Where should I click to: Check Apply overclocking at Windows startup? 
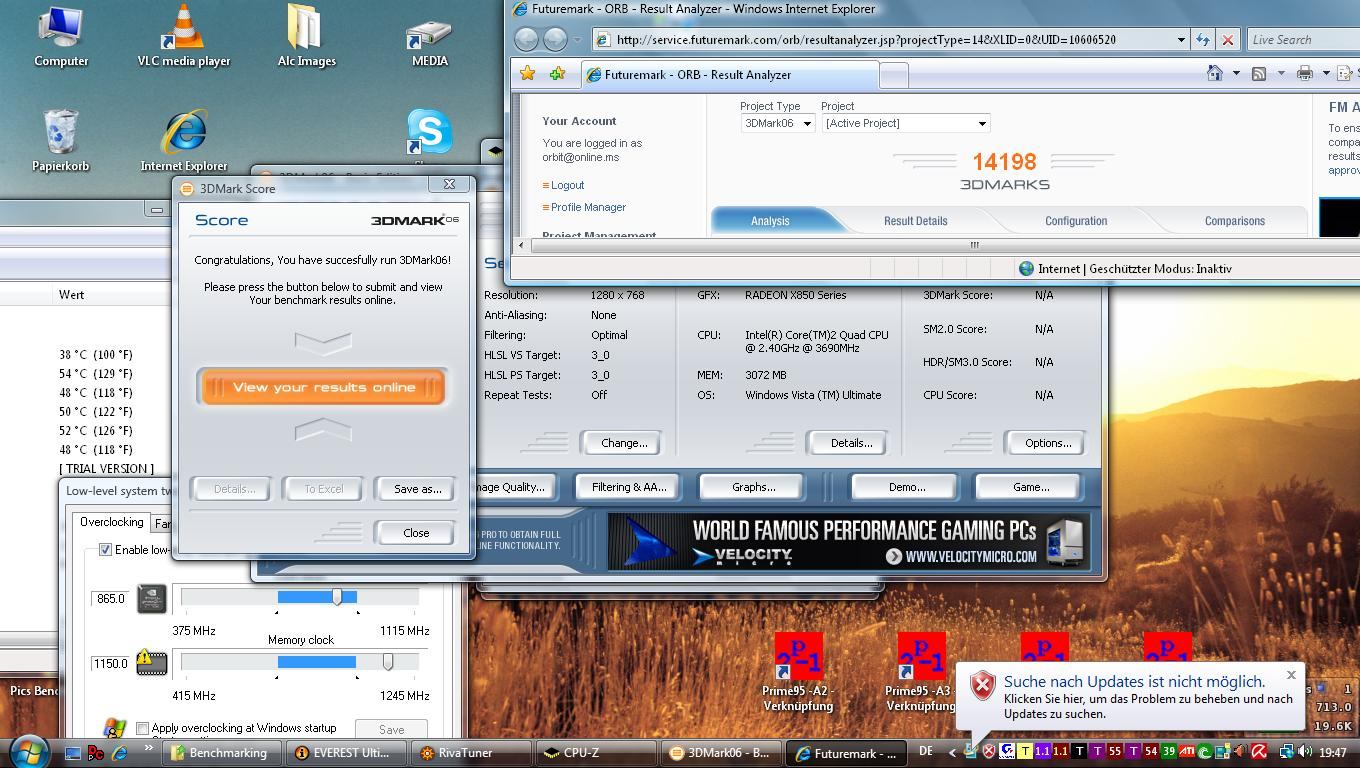pyautogui.click(x=142, y=728)
